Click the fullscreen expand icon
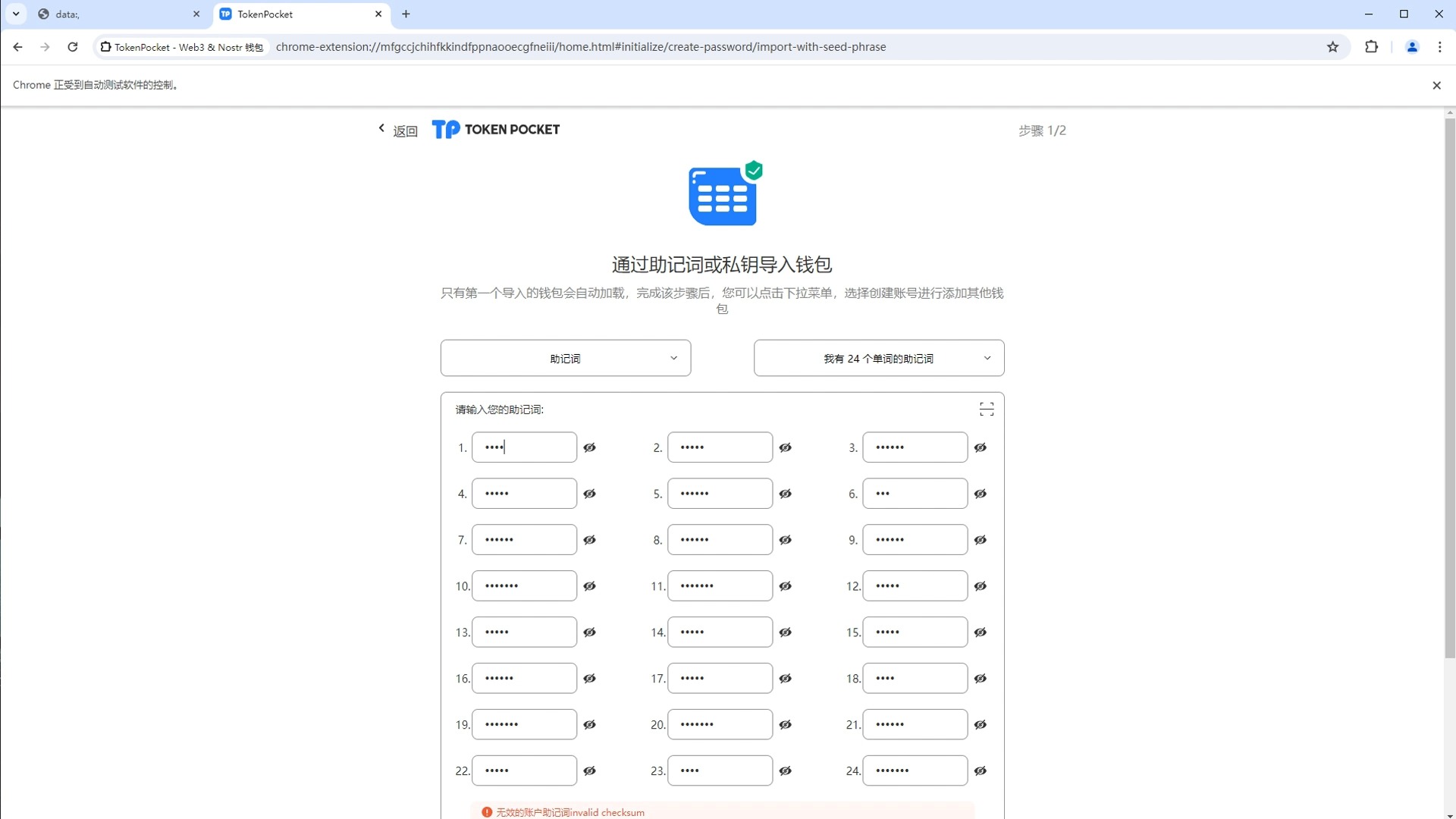This screenshot has width=1456, height=819. coord(986,409)
